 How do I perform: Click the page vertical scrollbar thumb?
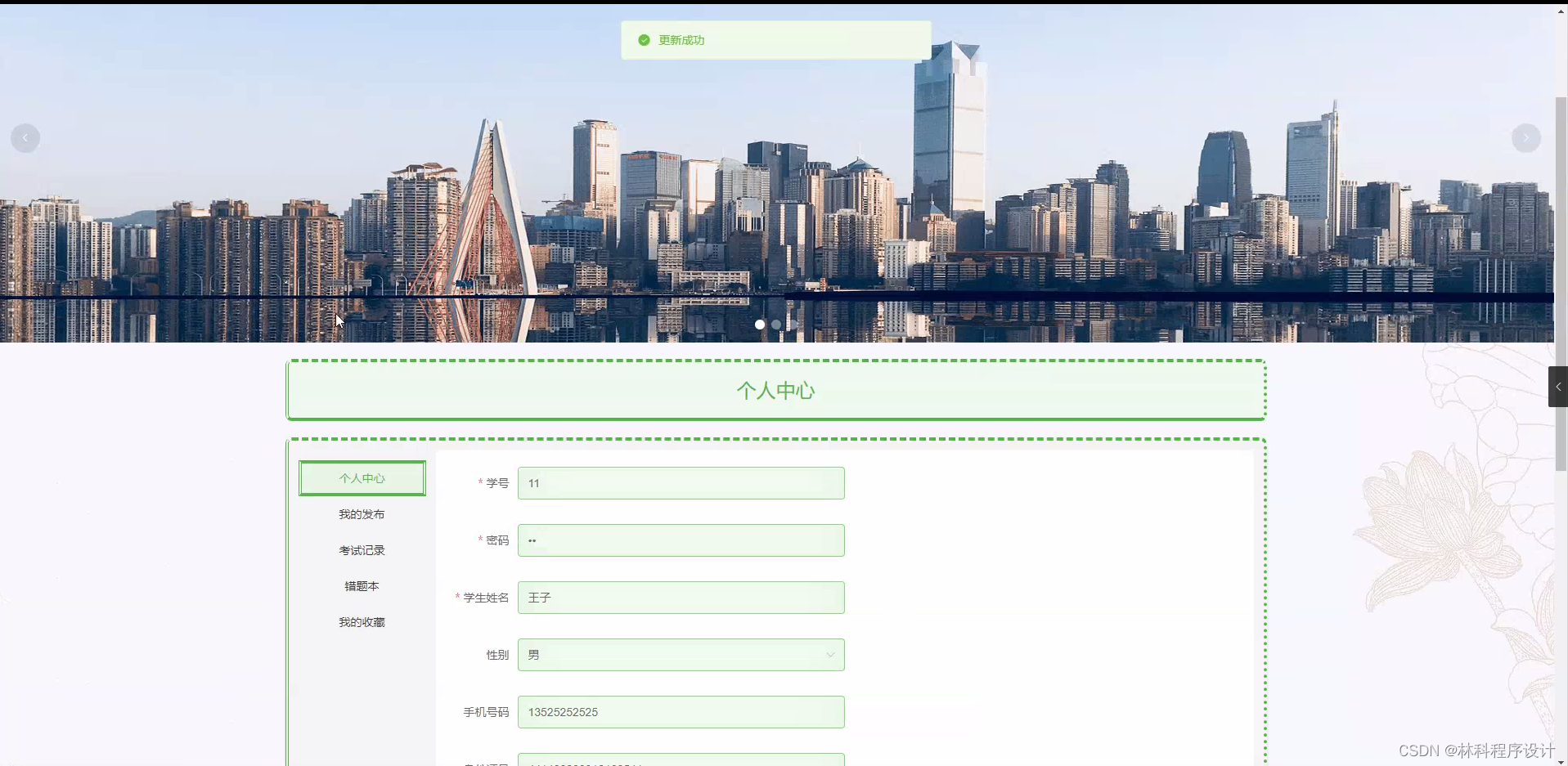point(1561,284)
